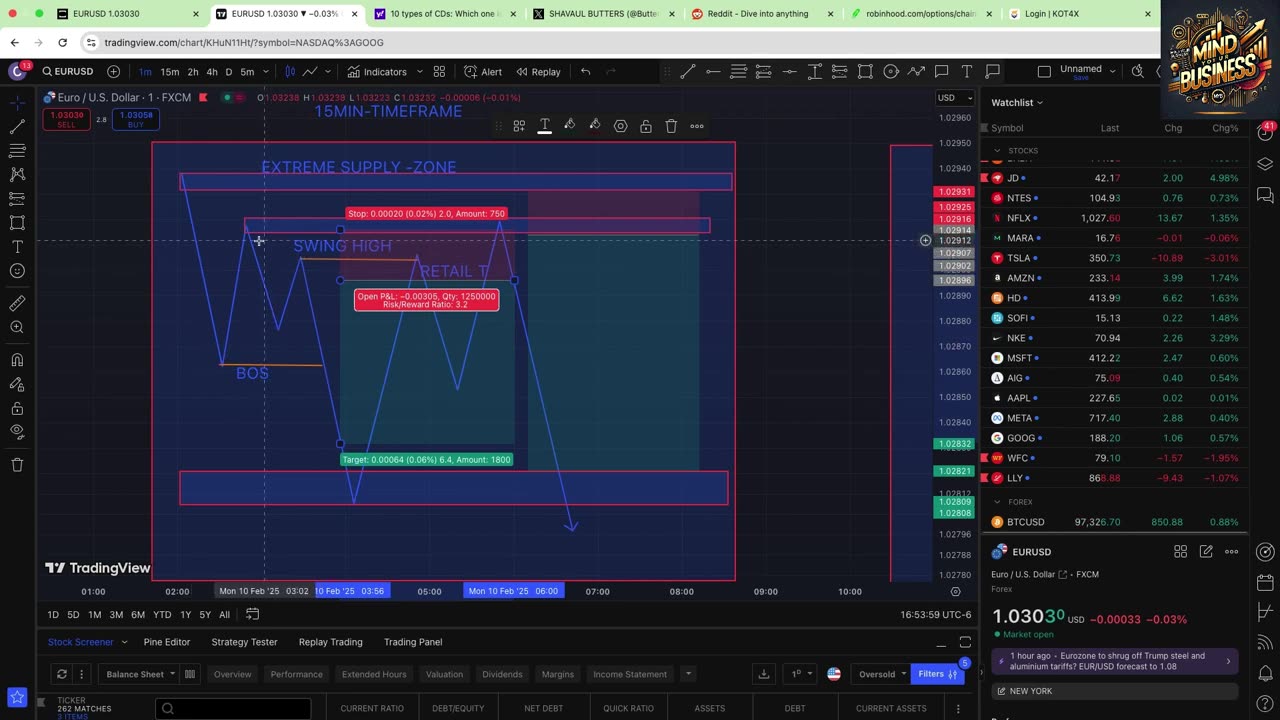Select the 1m timeframe
1280x720 pixels.
145,72
